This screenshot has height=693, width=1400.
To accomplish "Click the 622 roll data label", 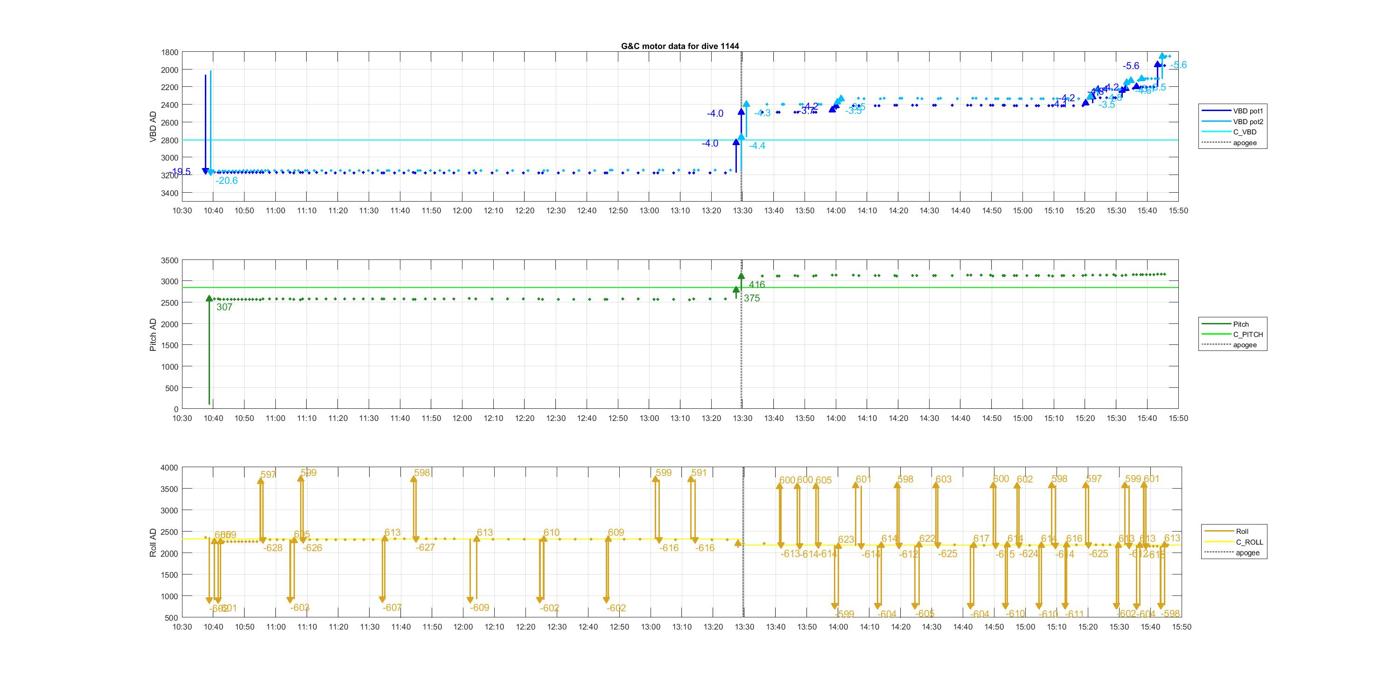I will click(926, 539).
